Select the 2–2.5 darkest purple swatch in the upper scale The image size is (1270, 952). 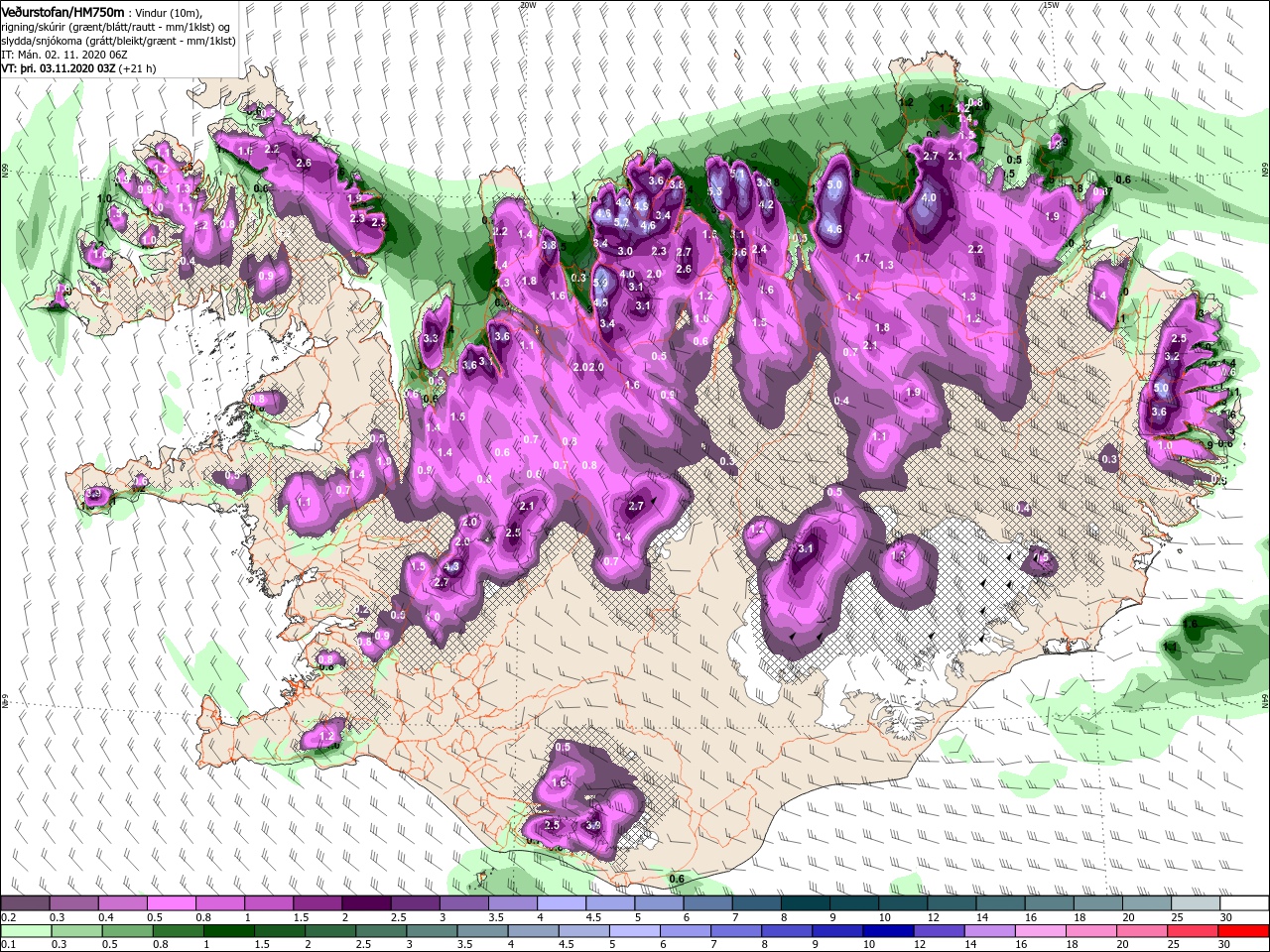[x=366, y=903]
